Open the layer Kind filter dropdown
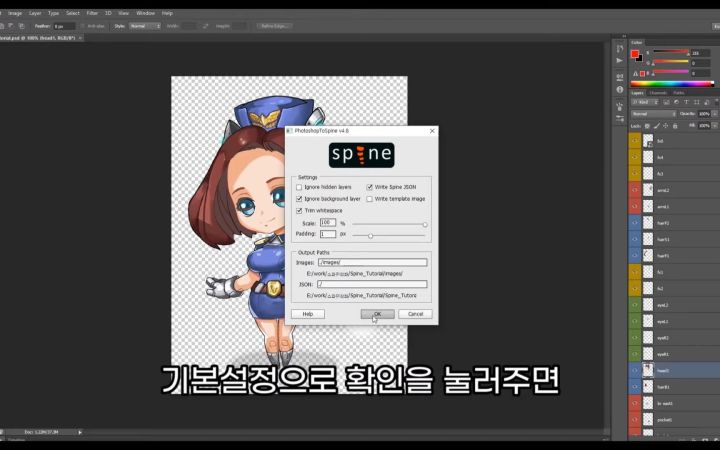This screenshot has height=450, width=720. coord(644,102)
